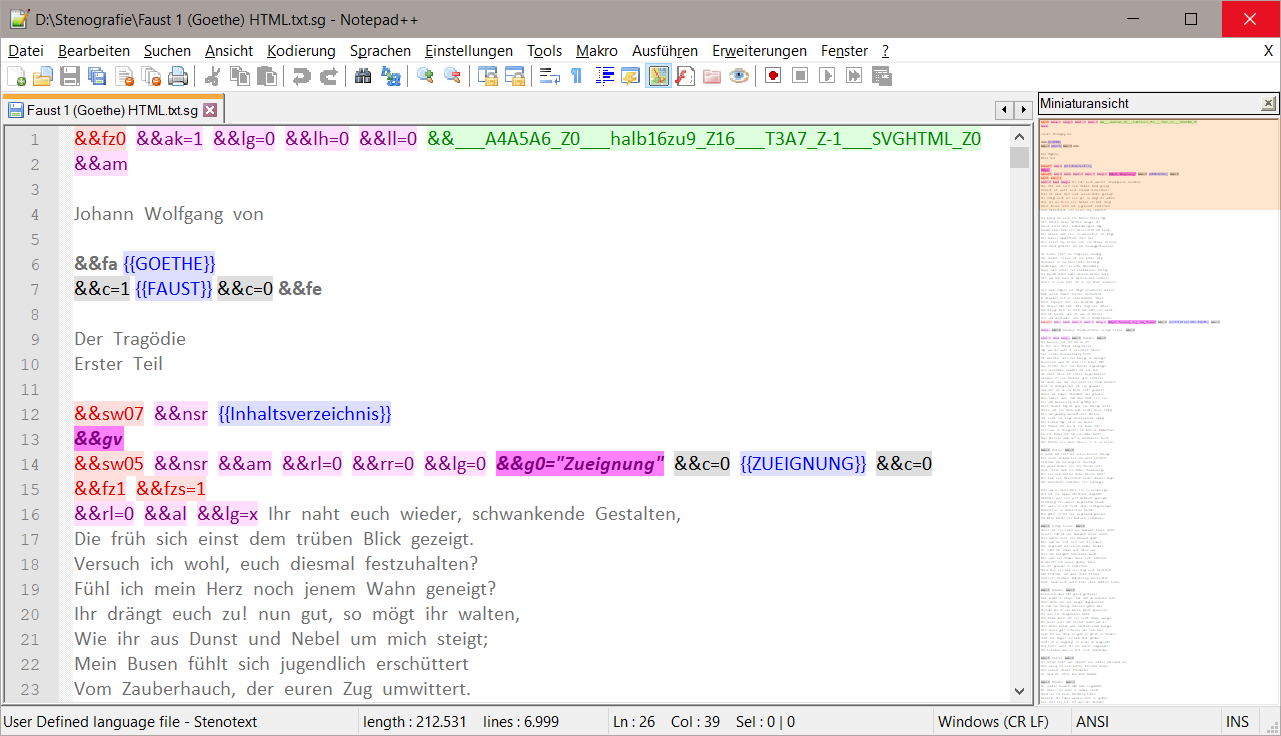Image resolution: width=1281 pixels, height=736 pixels.
Task: Open the Sprachen dropdown menu
Action: (380, 51)
